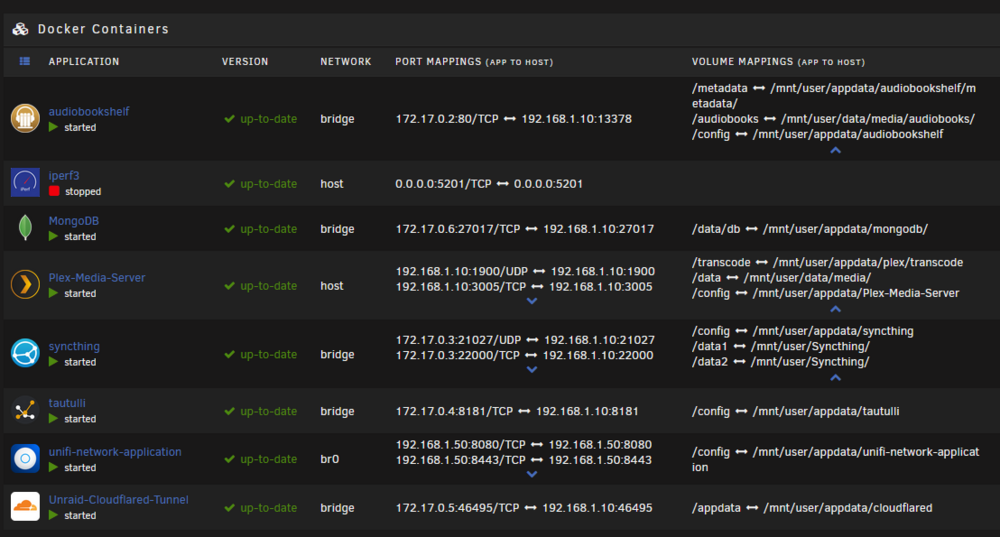Click port mapping 172.17.0.2:80/TCP for audiobookshelf
This screenshot has width=1000, height=537.
[513, 119]
